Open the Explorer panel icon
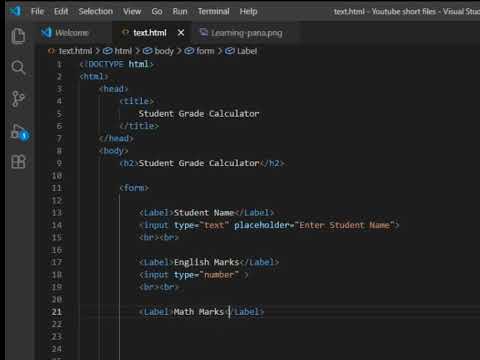Image resolution: width=480 pixels, height=360 pixels. (x=18, y=36)
